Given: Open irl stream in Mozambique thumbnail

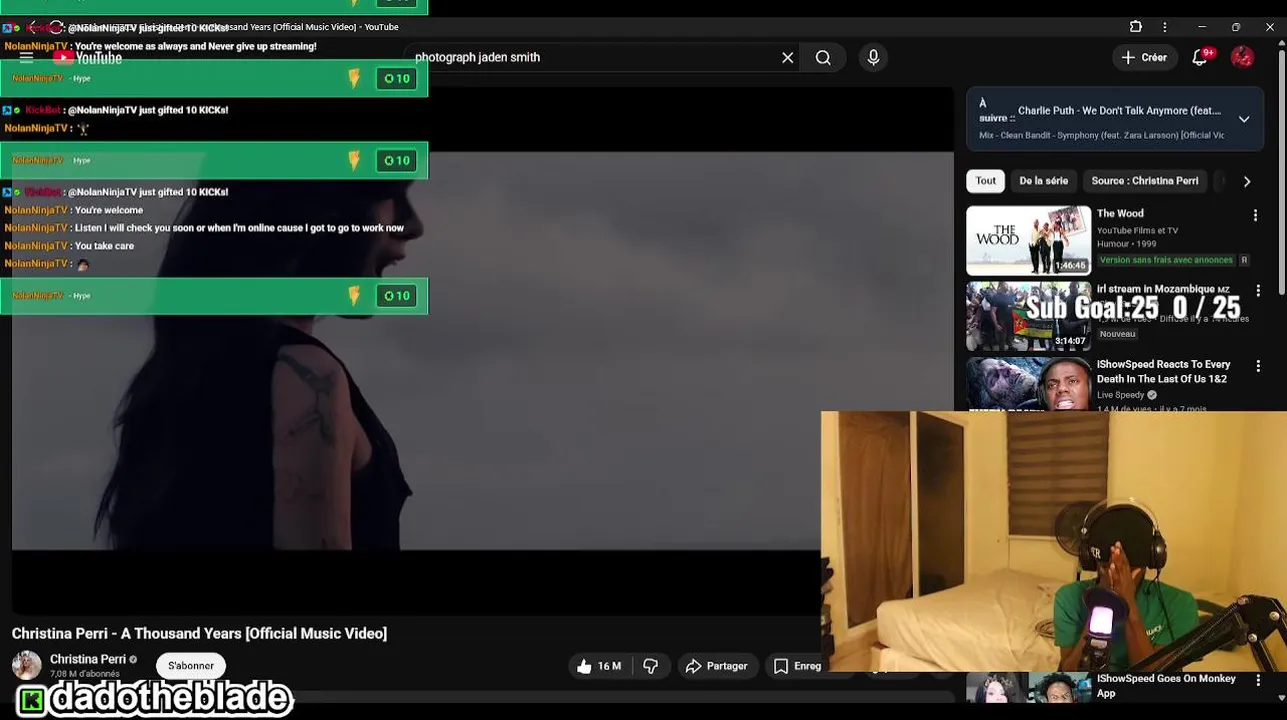Looking at the screenshot, I should pos(1028,316).
